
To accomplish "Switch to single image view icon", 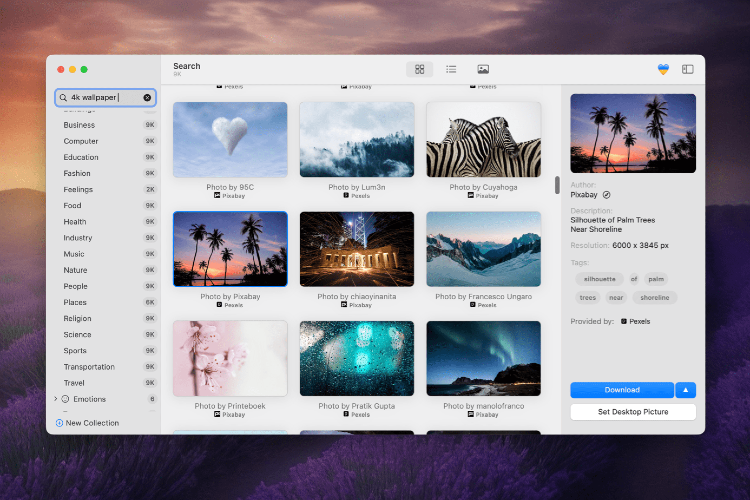I will click(x=483, y=69).
